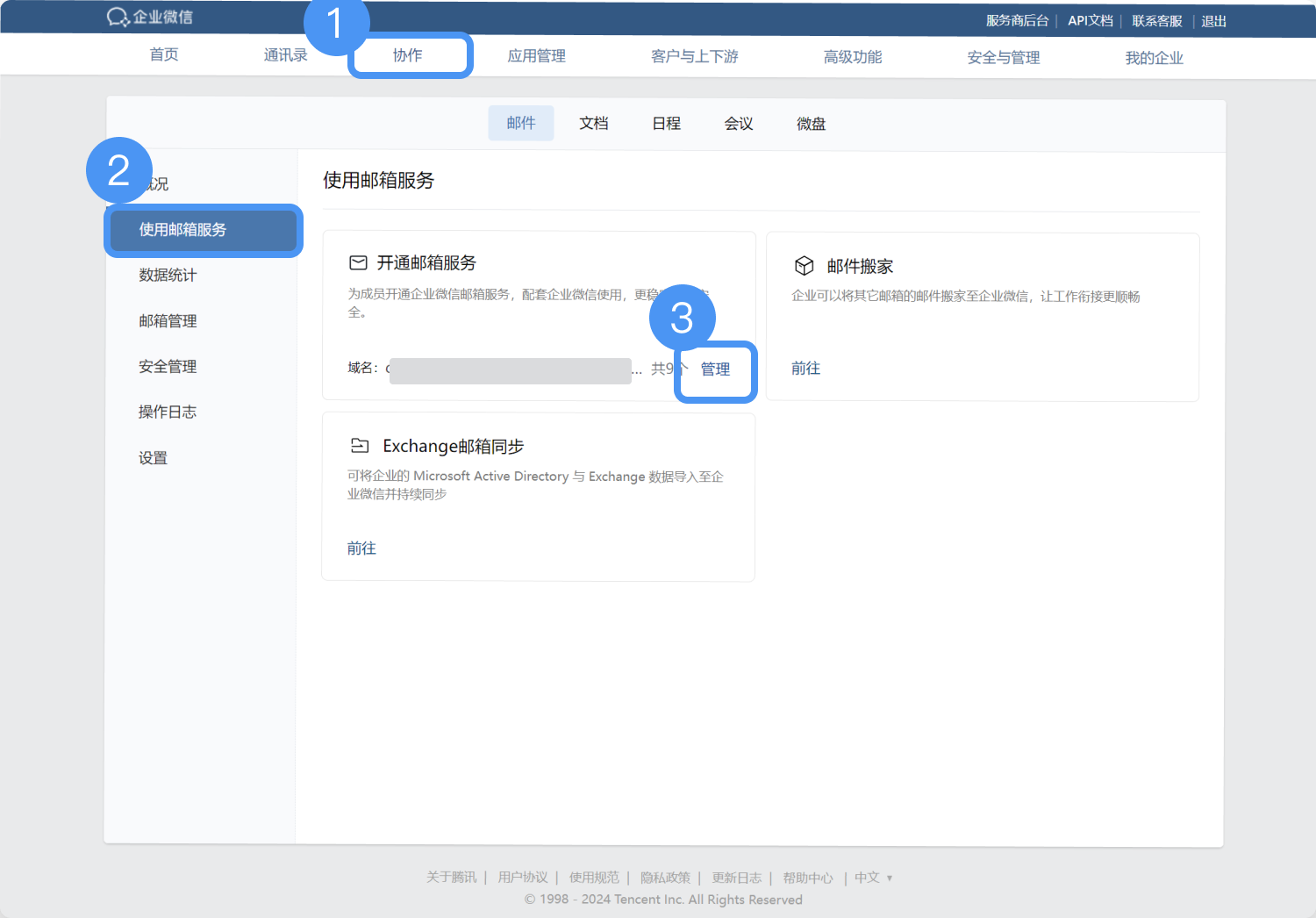Click 前往 under 邮件搬家
Viewport: 1316px width, 918px height.
pyautogui.click(x=805, y=369)
